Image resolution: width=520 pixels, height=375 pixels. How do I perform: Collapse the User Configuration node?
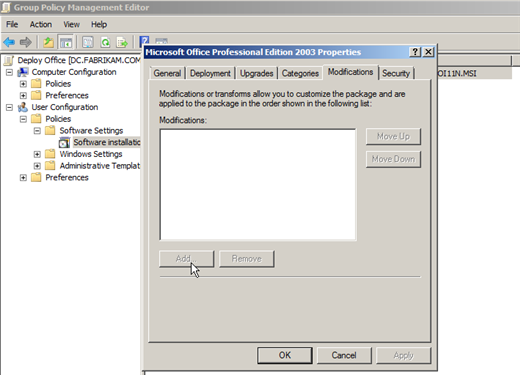(9, 107)
